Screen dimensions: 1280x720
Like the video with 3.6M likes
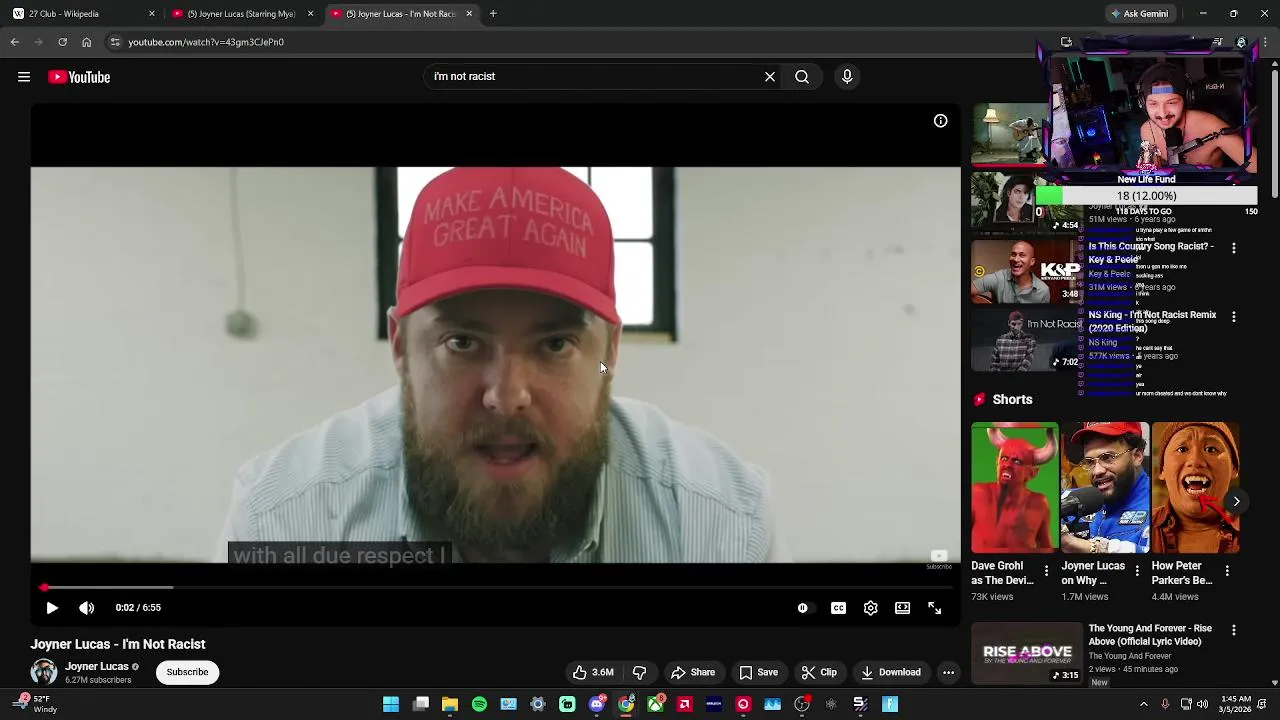[x=593, y=672]
